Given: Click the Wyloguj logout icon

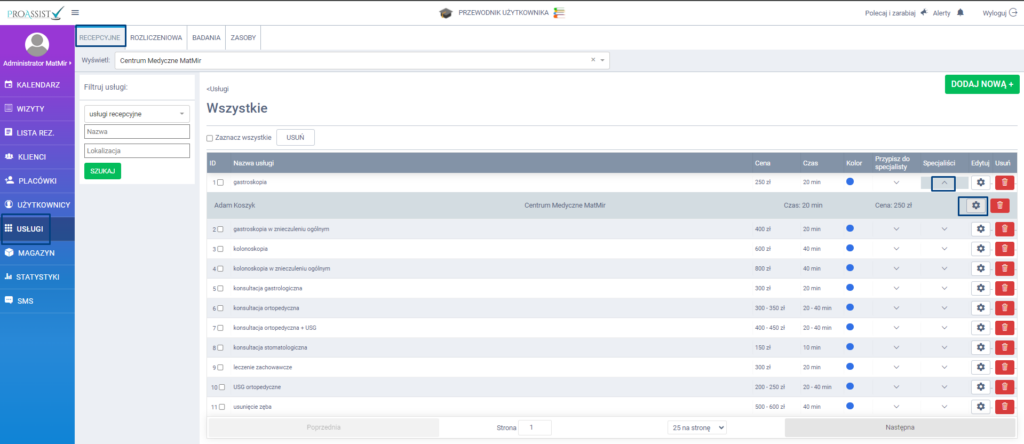Looking at the screenshot, I should click(x=1011, y=12).
